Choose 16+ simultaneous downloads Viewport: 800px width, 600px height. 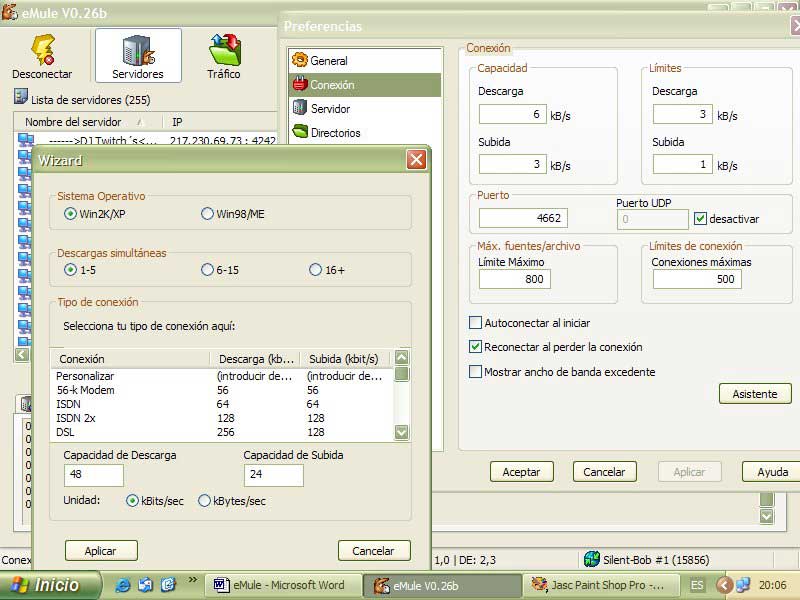pos(315,269)
